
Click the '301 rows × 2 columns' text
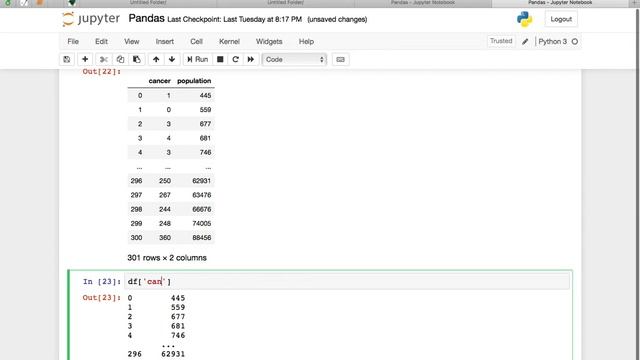(167, 258)
